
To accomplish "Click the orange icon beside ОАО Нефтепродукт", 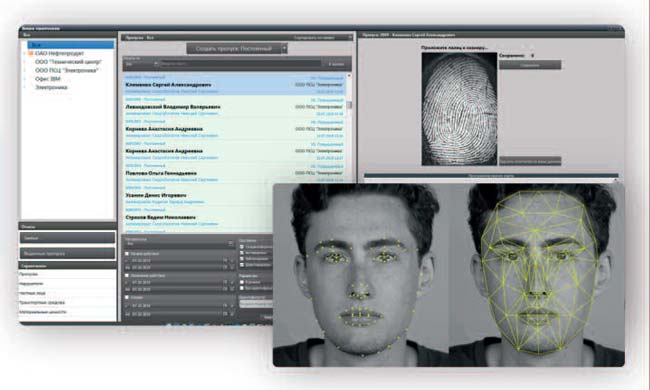I will (x=31, y=53).
